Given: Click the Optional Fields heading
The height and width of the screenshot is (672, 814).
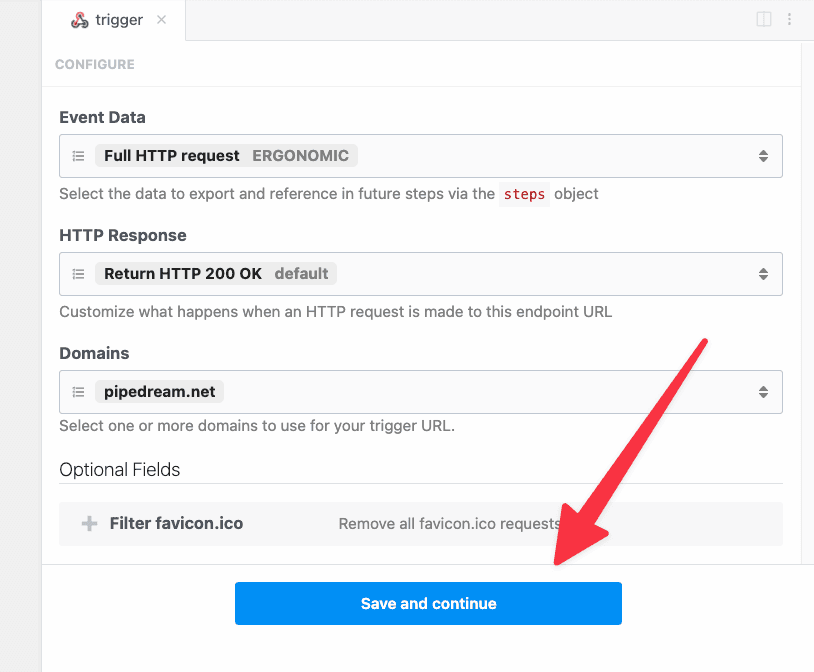Looking at the screenshot, I should [120, 469].
